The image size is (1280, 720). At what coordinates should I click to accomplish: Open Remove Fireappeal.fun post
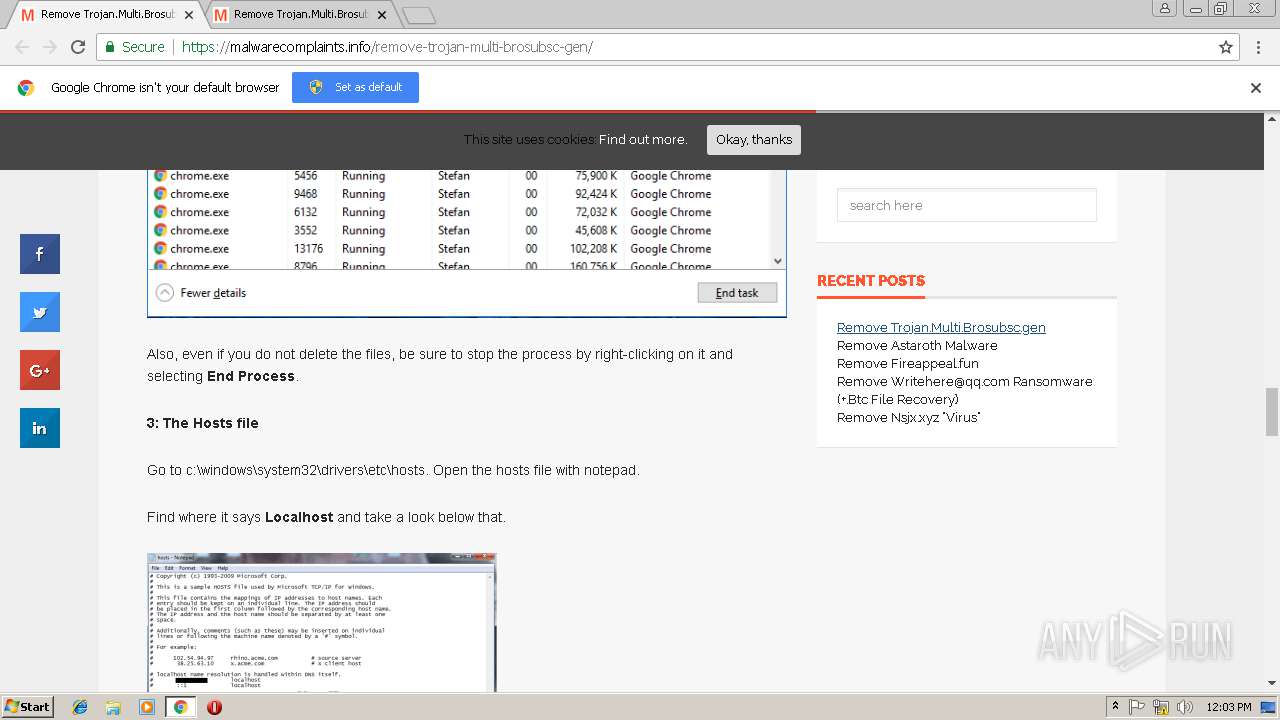908,363
